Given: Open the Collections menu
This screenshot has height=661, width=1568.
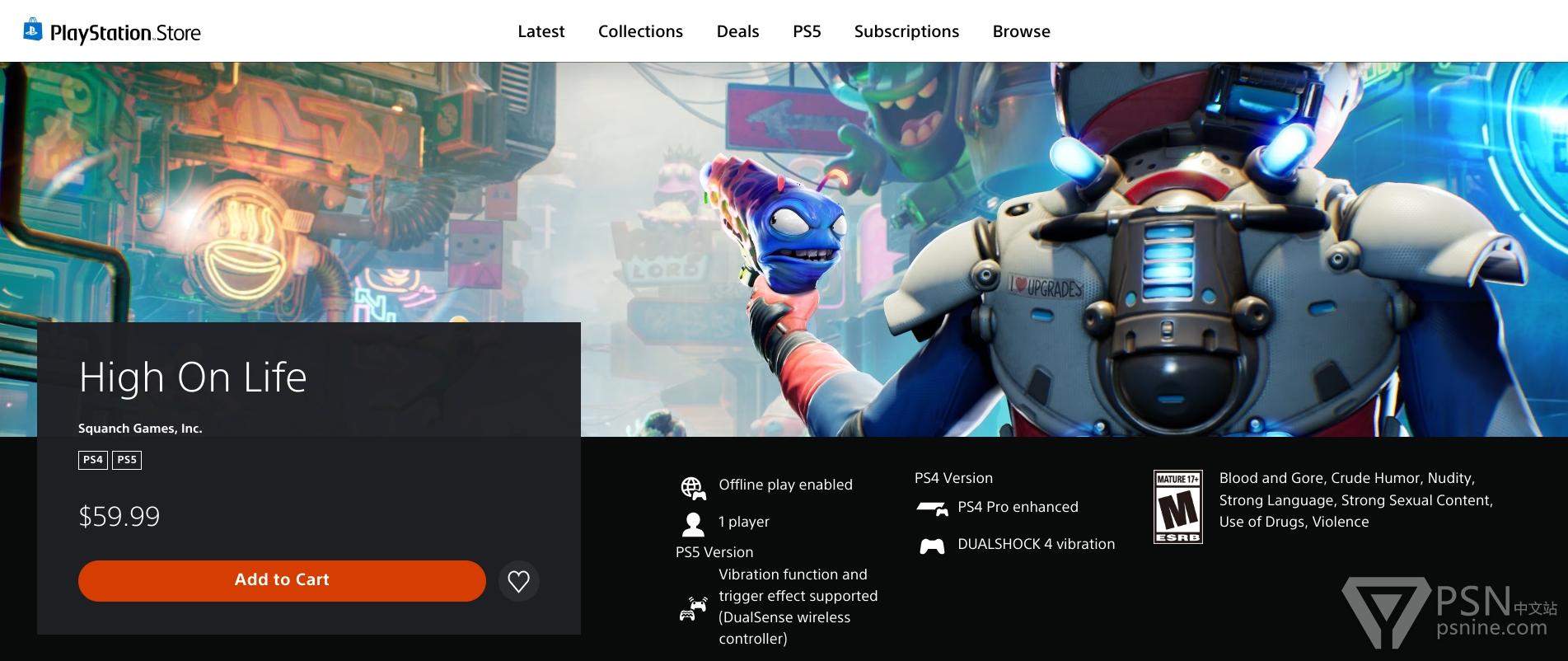Looking at the screenshot, I should pos(640,31).
